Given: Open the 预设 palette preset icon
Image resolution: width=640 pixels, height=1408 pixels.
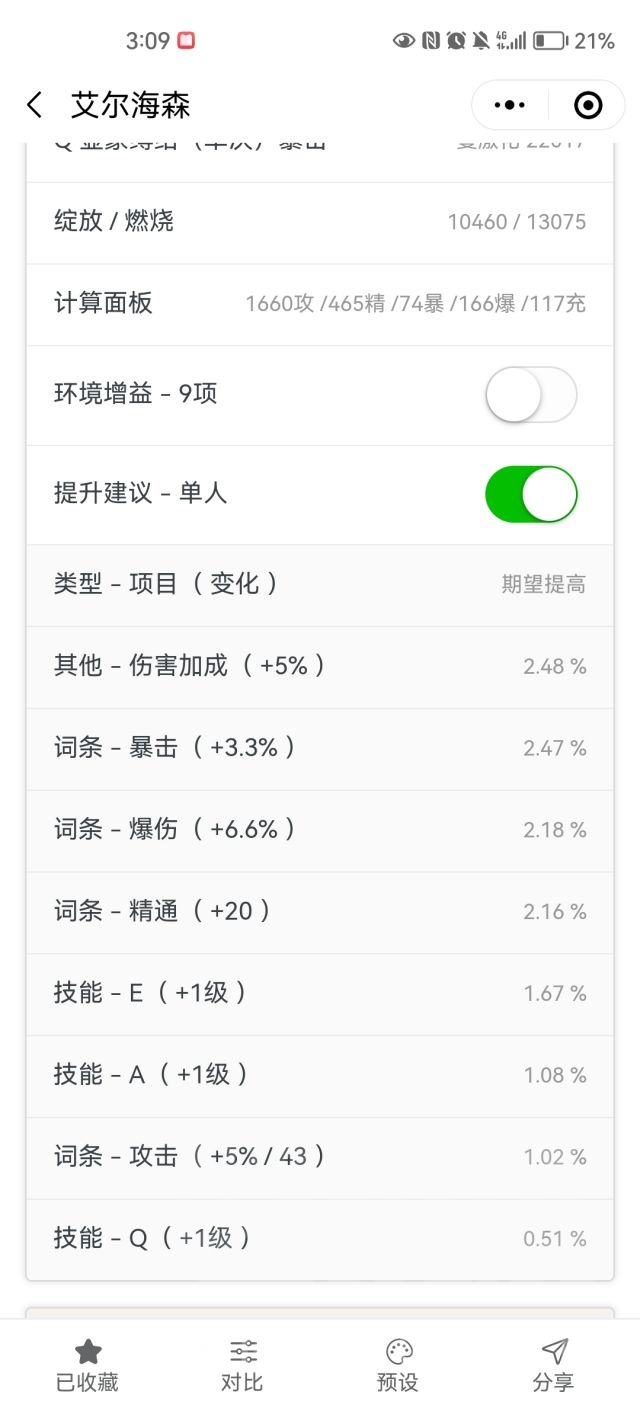Looking at the screenshot, I should click(x=399, y=1352).
